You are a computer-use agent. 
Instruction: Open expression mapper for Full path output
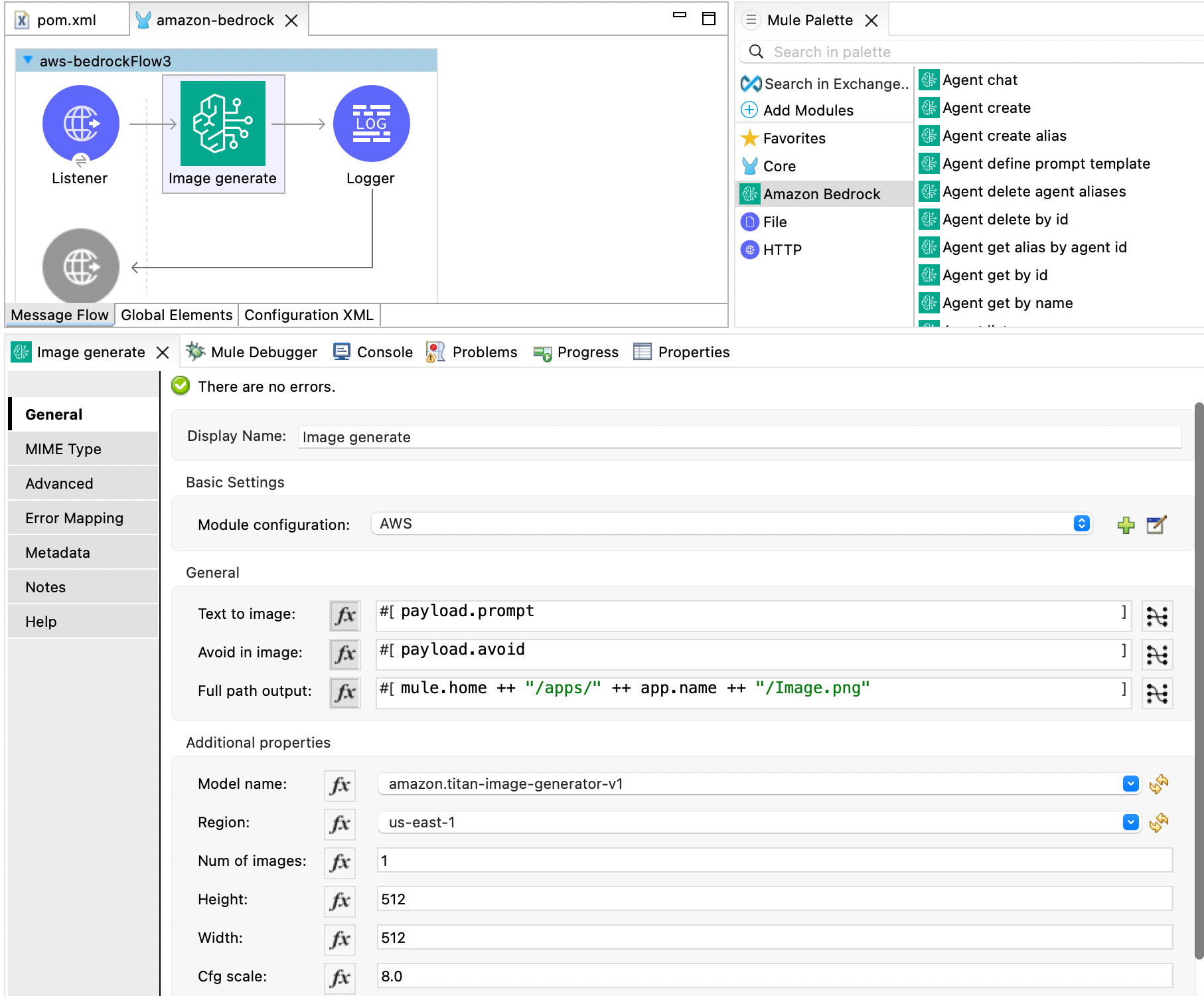[1157, 693]
